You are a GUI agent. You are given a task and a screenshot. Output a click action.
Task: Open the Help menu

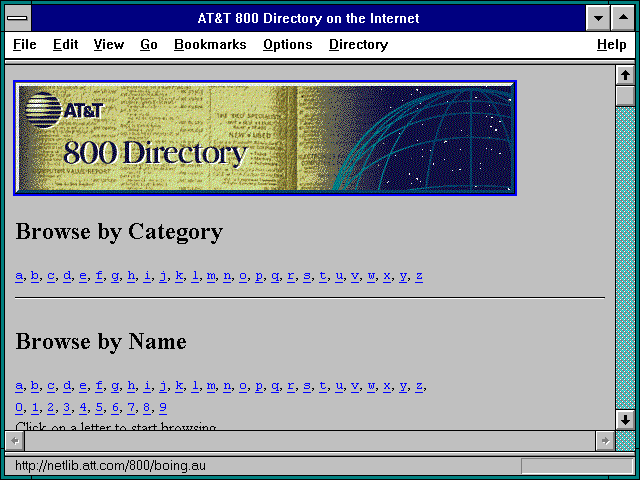click(611, 44)
